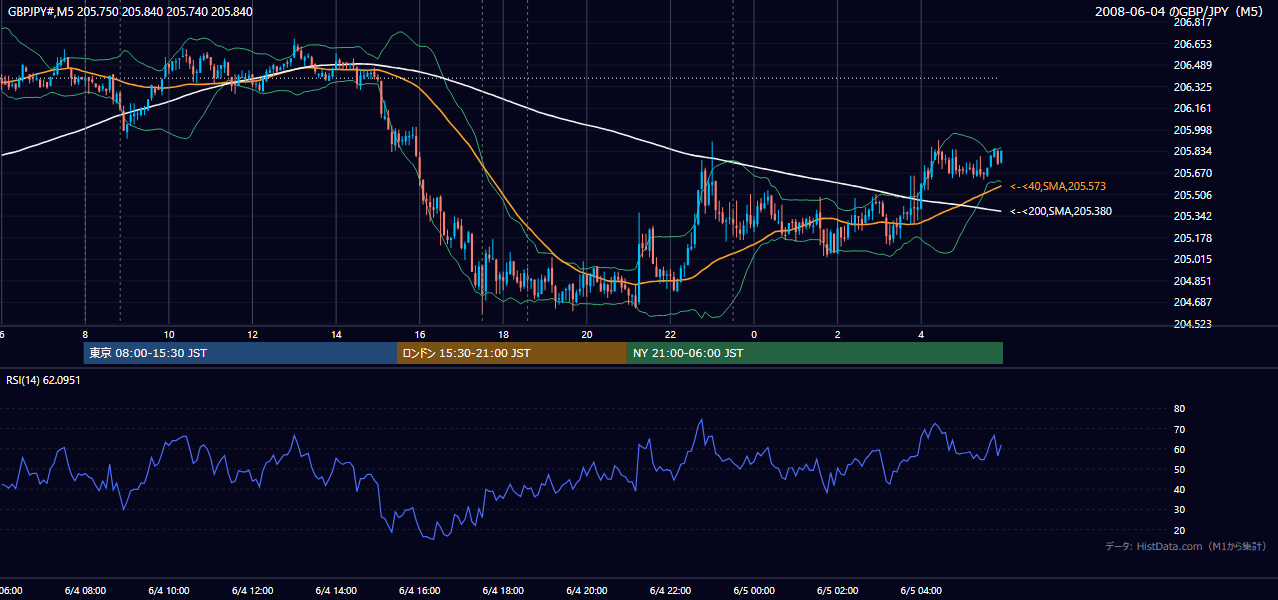Click the 2008-06-04 GBP/JPY (M5) title
The height and width of the screenshot is (600, 1278).
click(1179, 11)
